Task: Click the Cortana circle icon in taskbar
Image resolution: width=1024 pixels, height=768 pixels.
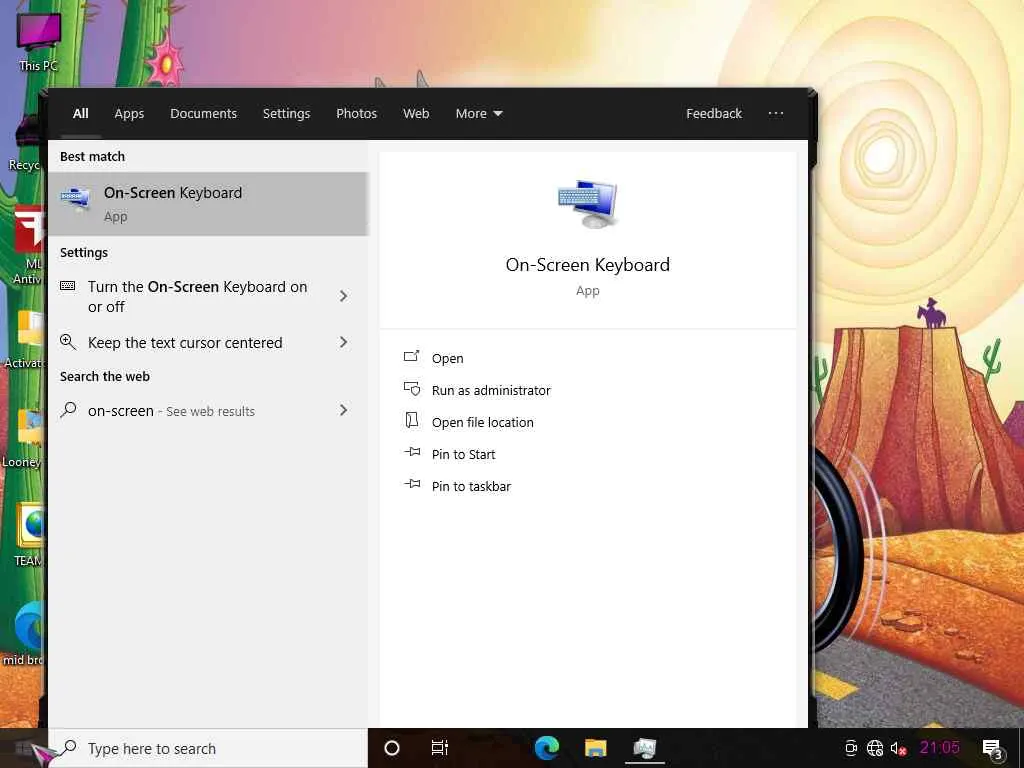Action: click(392, 748)
